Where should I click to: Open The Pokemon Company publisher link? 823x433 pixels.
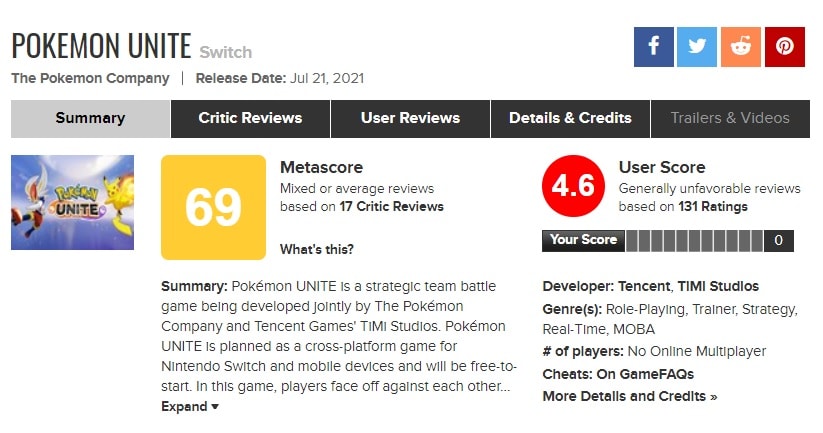click(90, 79)
